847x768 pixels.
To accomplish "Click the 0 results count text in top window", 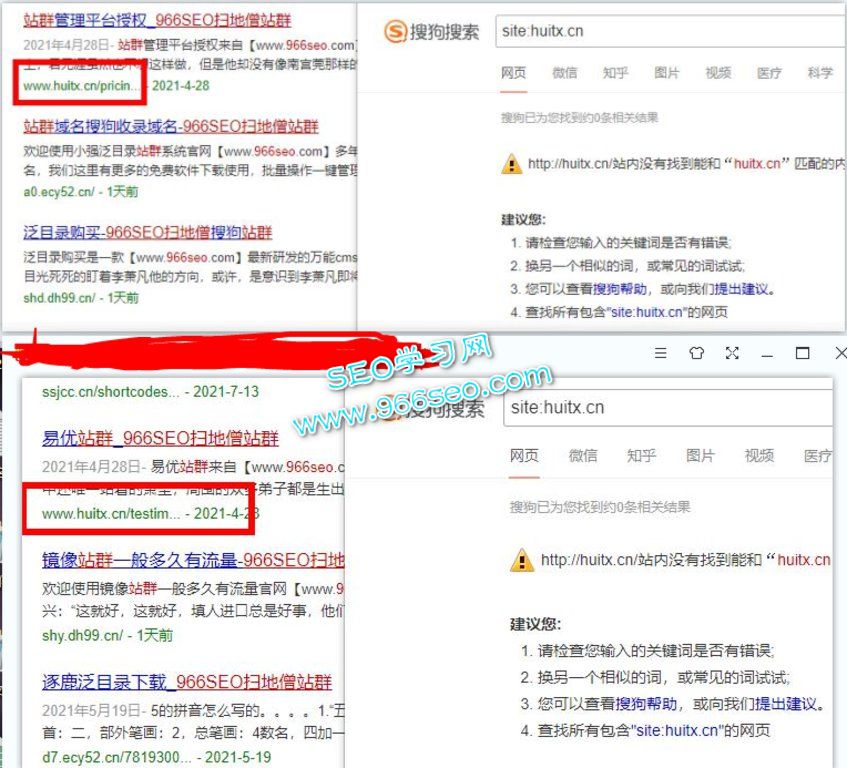I will (x=579, y=117).
